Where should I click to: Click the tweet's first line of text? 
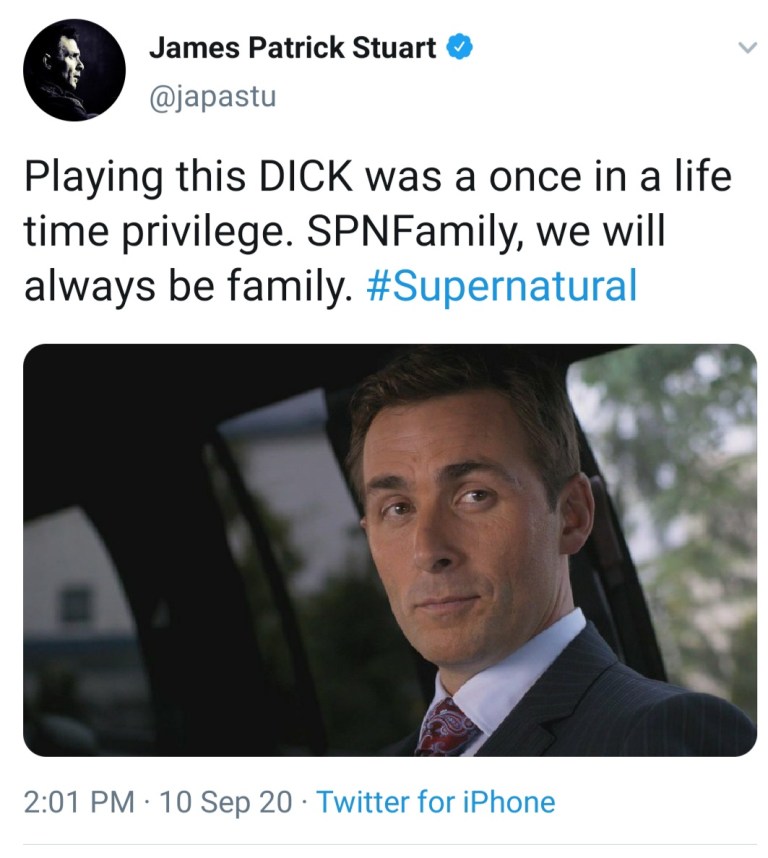pos(378,178)
